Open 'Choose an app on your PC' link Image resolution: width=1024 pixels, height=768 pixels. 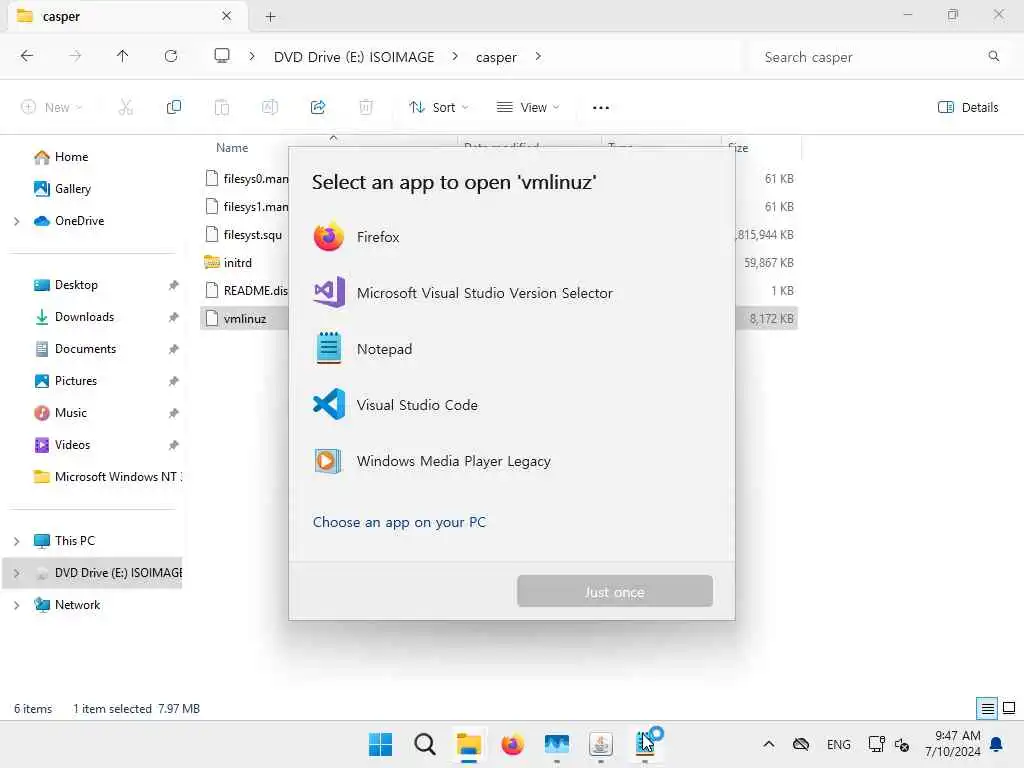tap(399, 522)
